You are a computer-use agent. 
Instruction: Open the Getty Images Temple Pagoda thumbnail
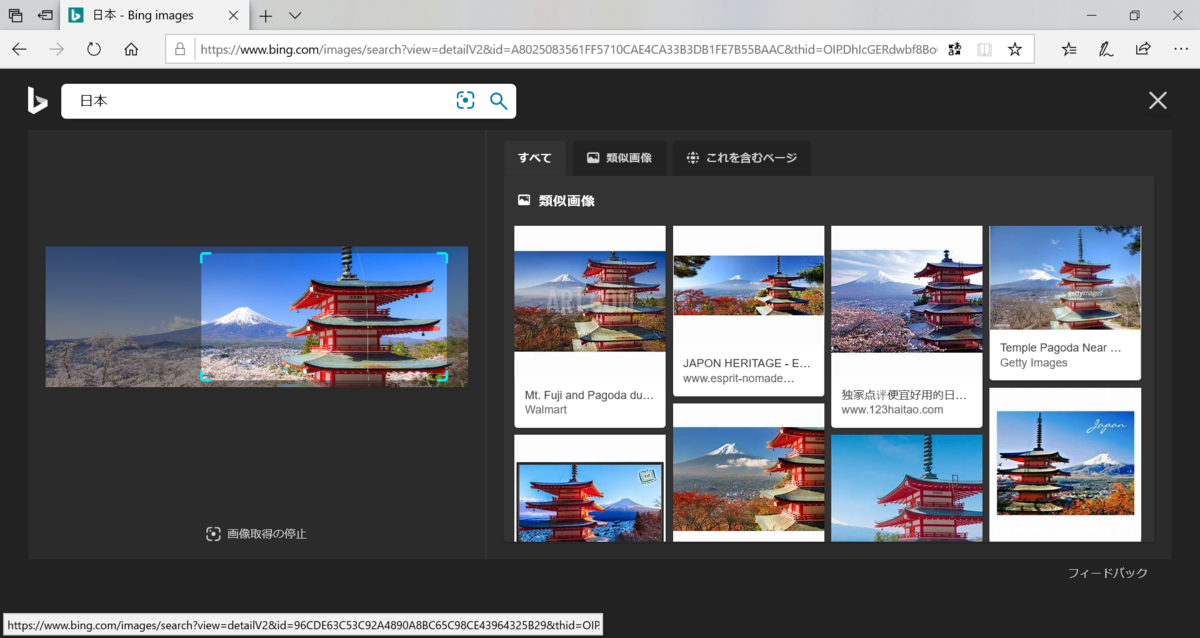coord(1065,278)
